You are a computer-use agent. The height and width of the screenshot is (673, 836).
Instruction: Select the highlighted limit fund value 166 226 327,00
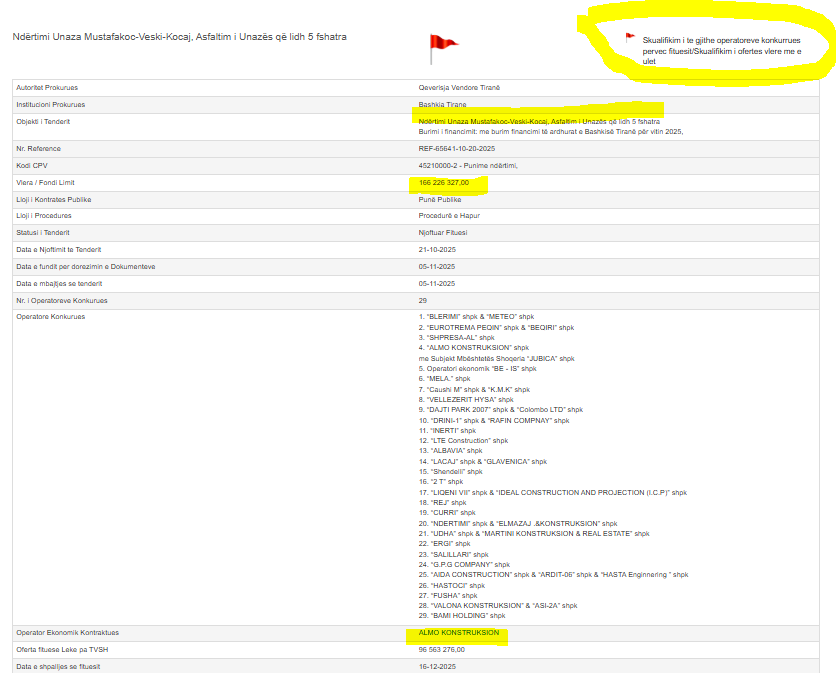coord(444,183)
